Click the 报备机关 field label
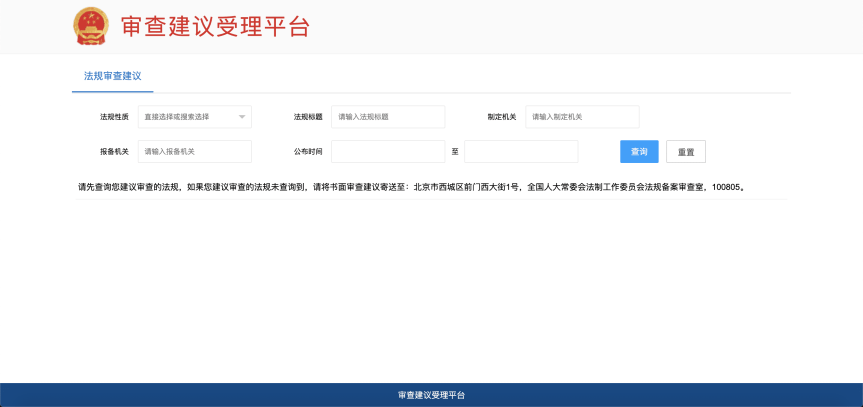 coord(114,151)
